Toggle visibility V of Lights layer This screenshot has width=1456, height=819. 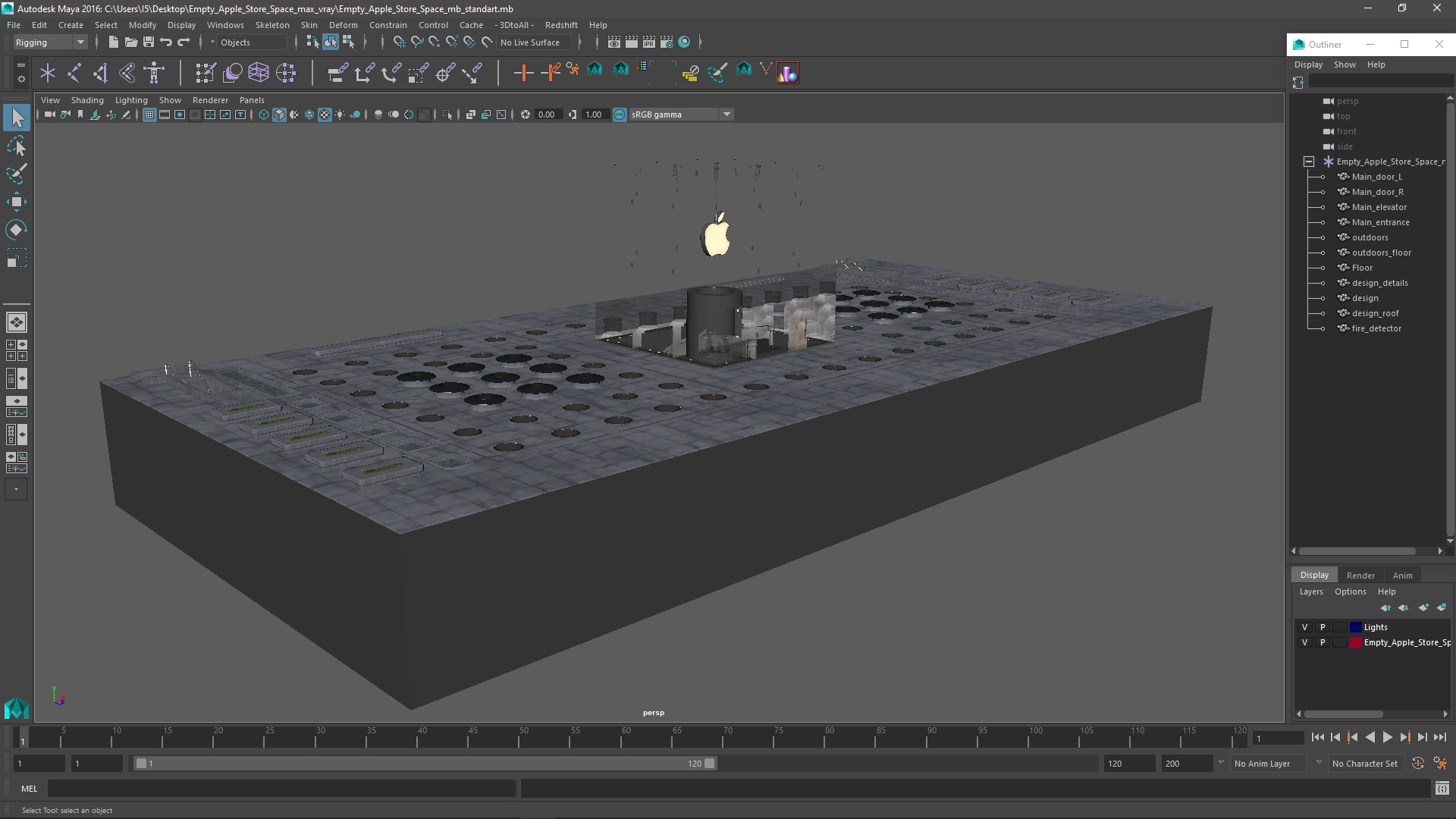(1305, 627)
